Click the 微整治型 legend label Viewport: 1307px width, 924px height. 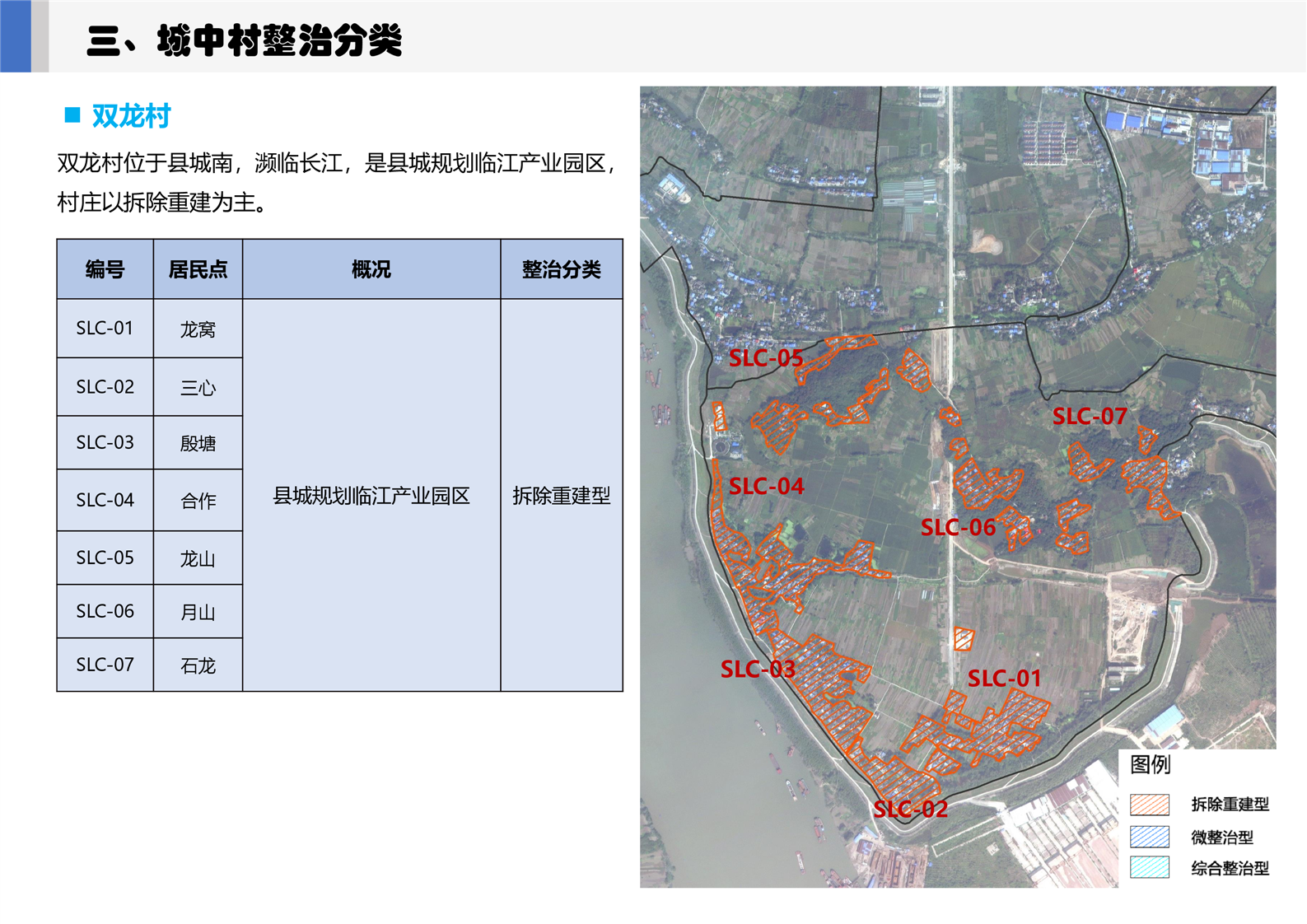click(x=1222, y=838)
